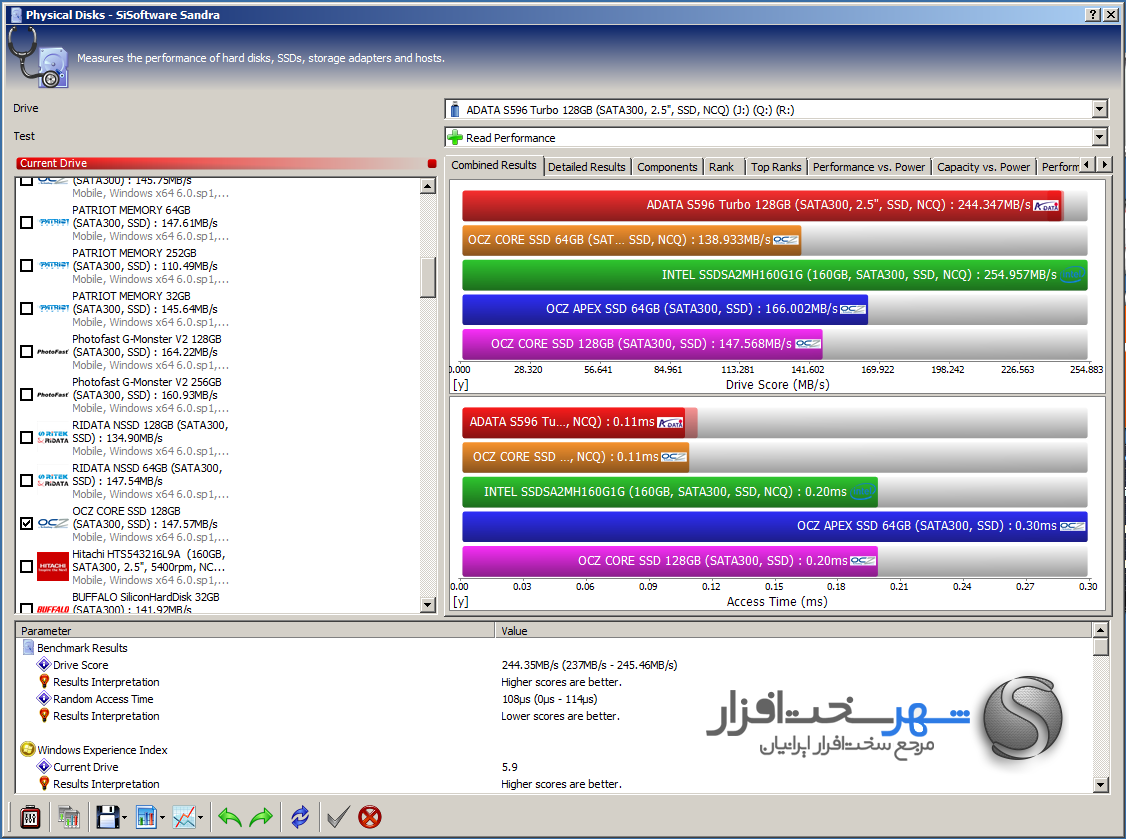Check the Photofast G-Monster V2 256GB checkbox
This screenshot has width=1126, height=839.
click(x=27, y=395)
